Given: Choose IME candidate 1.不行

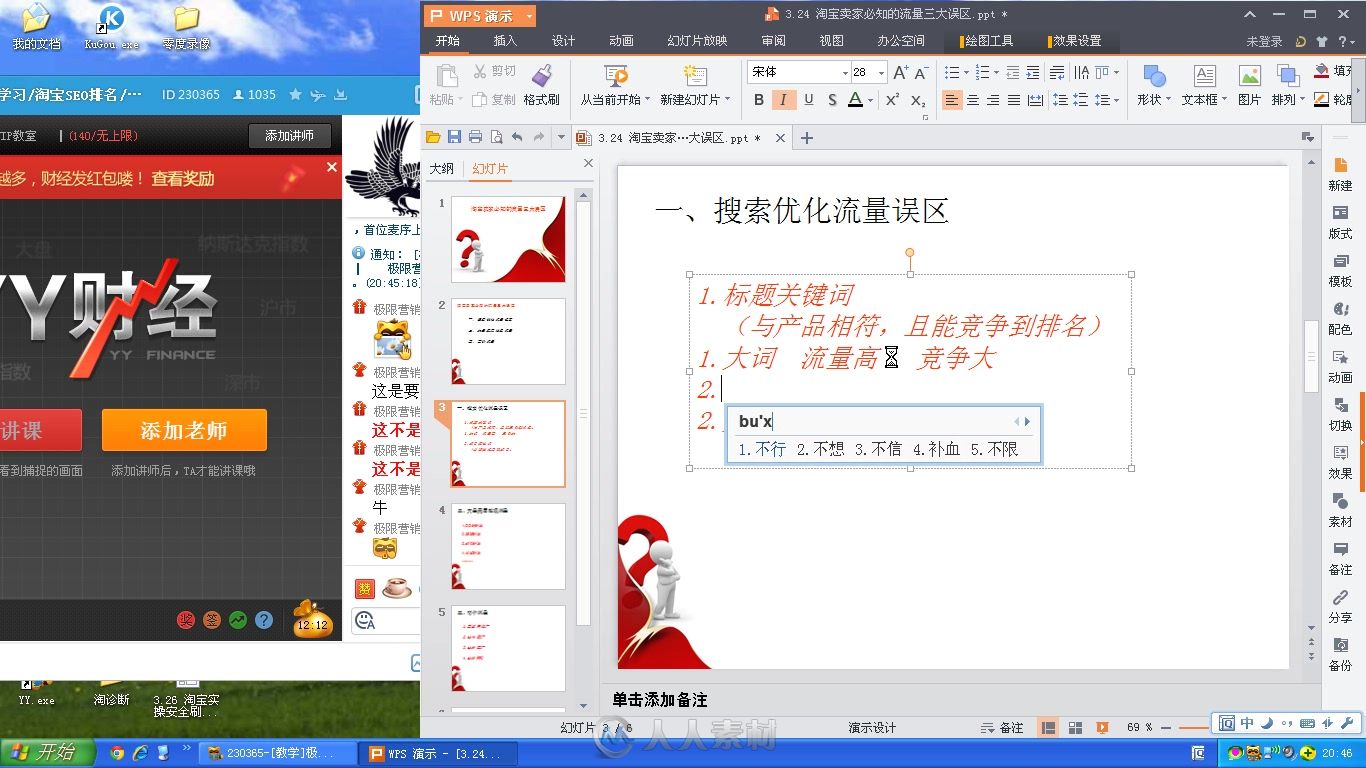Looking at the screenshot, I should pyautogui.click(x=762, y=449).
